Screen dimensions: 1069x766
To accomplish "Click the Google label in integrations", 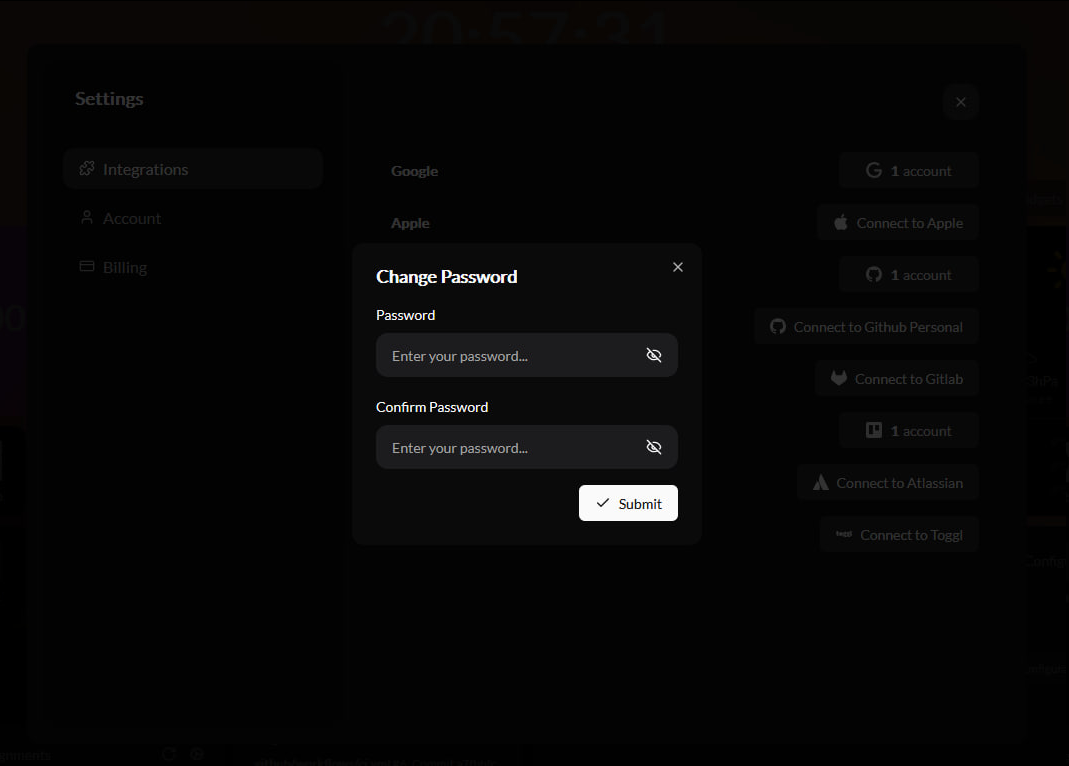I will (415, 171).
